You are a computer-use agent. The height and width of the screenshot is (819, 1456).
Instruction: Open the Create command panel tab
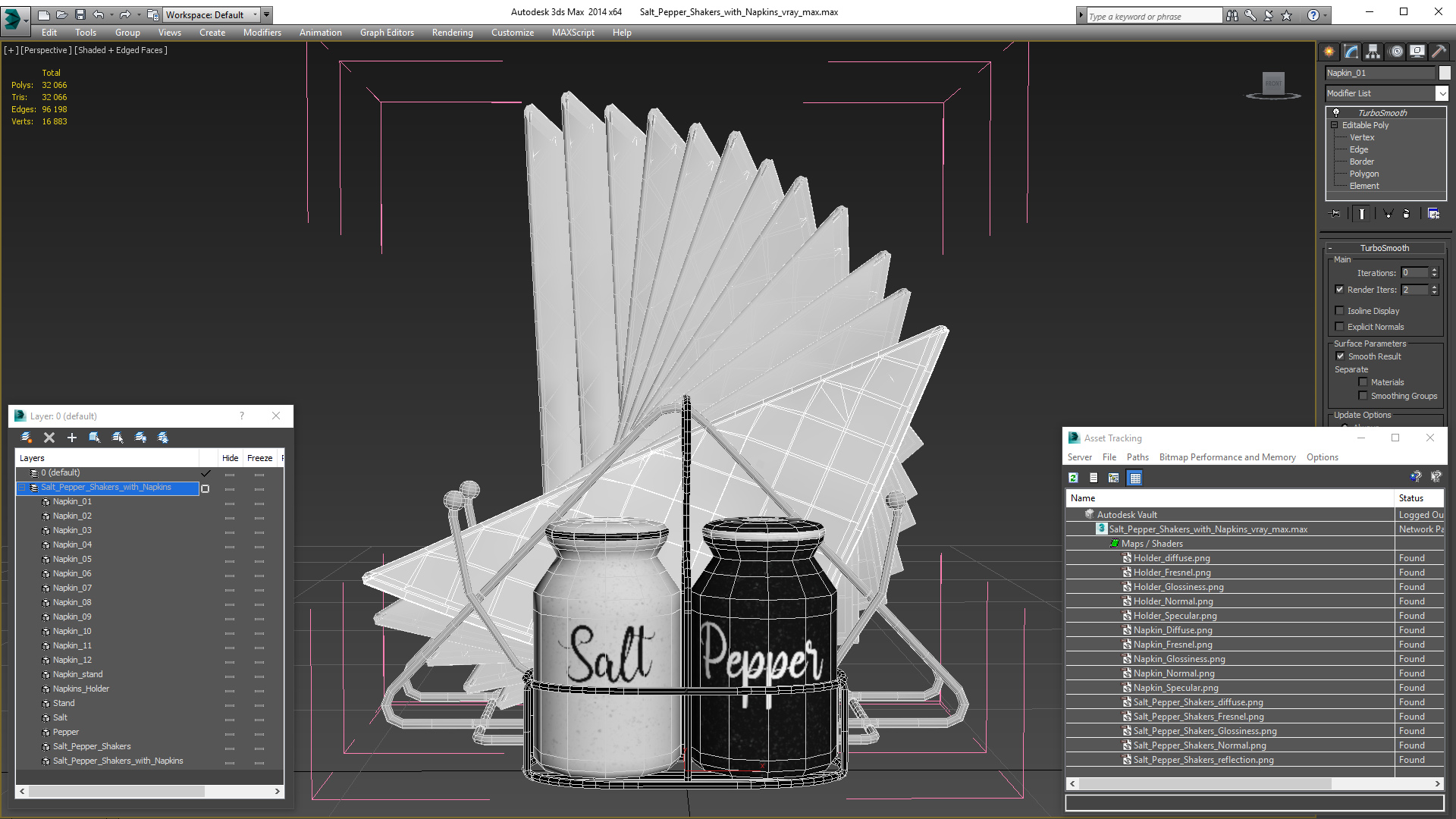1329,52
